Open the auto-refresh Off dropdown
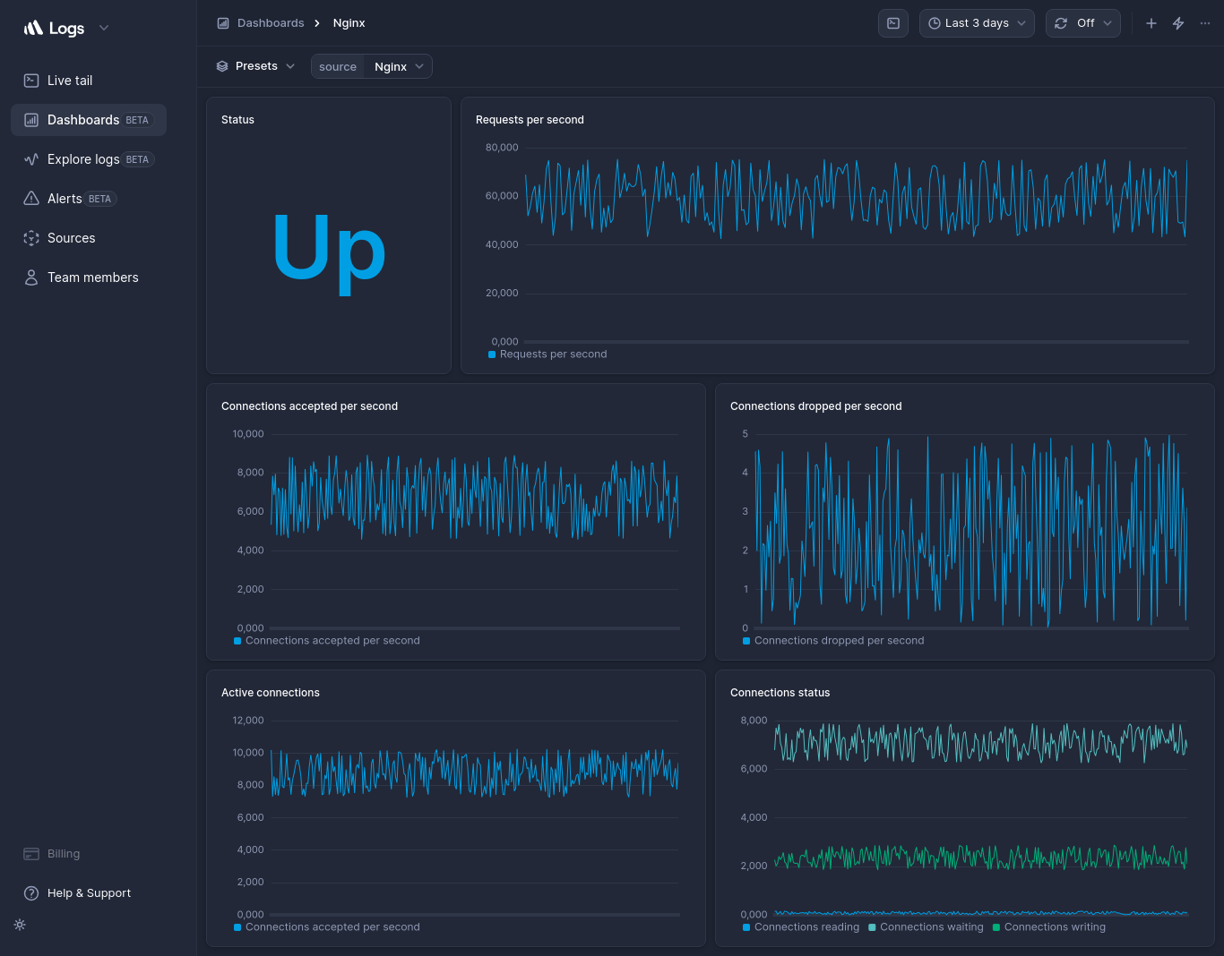This screenshot has height=956, width=1224. click(x=1083, y=22)
